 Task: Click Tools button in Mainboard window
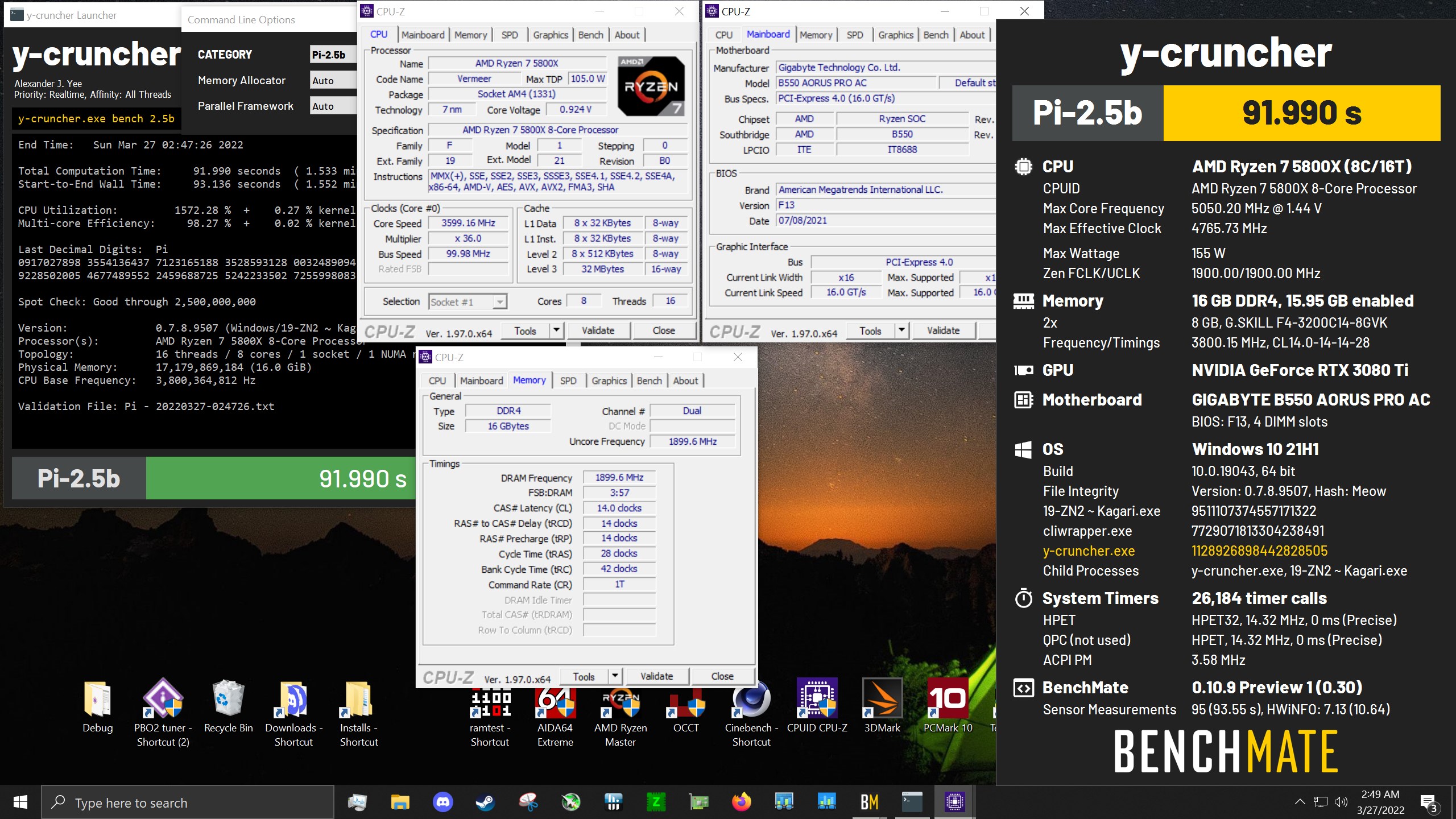[870, 330]
